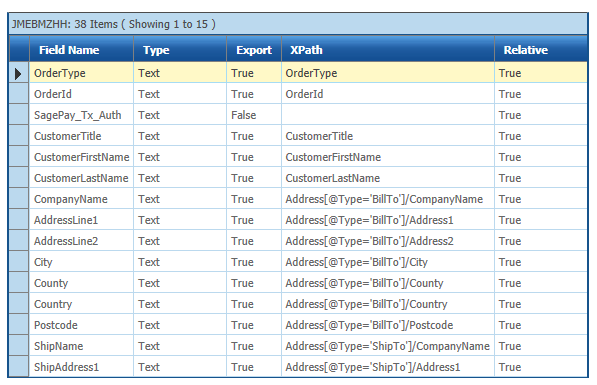Select the City row selector box

pyautogui.click(x=19, y=262)
